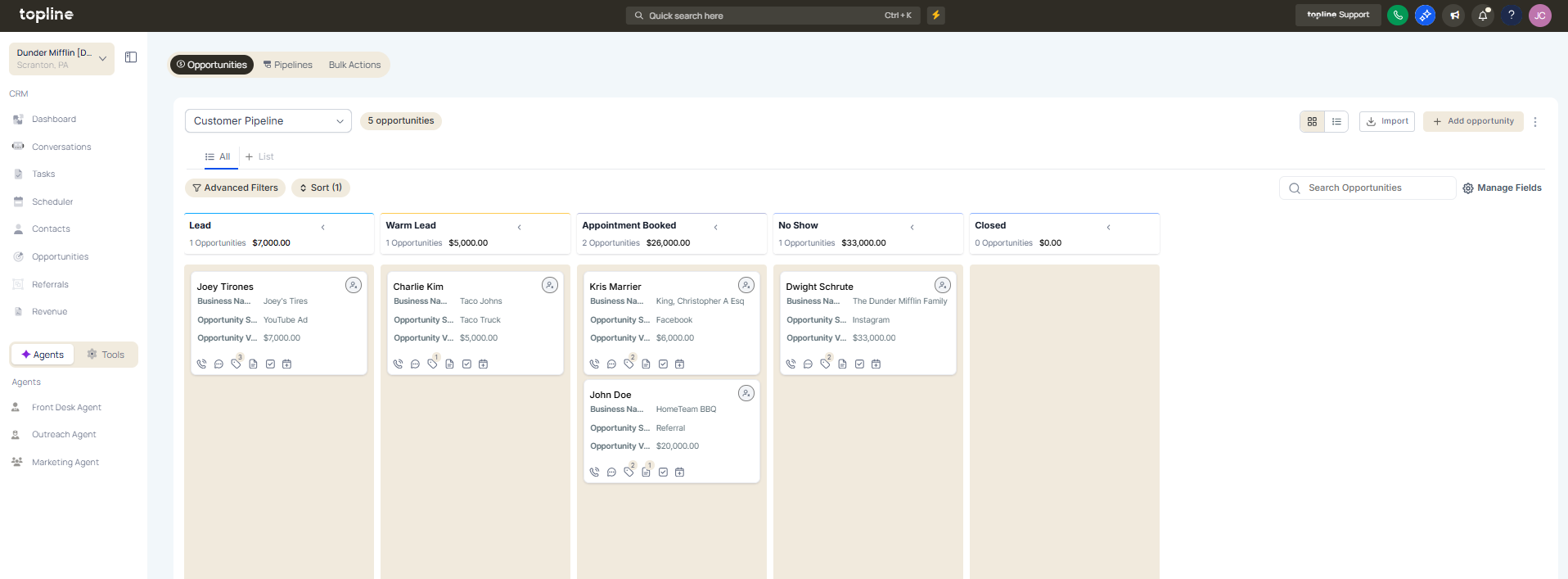Click the Add opportunity button
Screen dimensions: 1568x579
tap(1473, 121)
